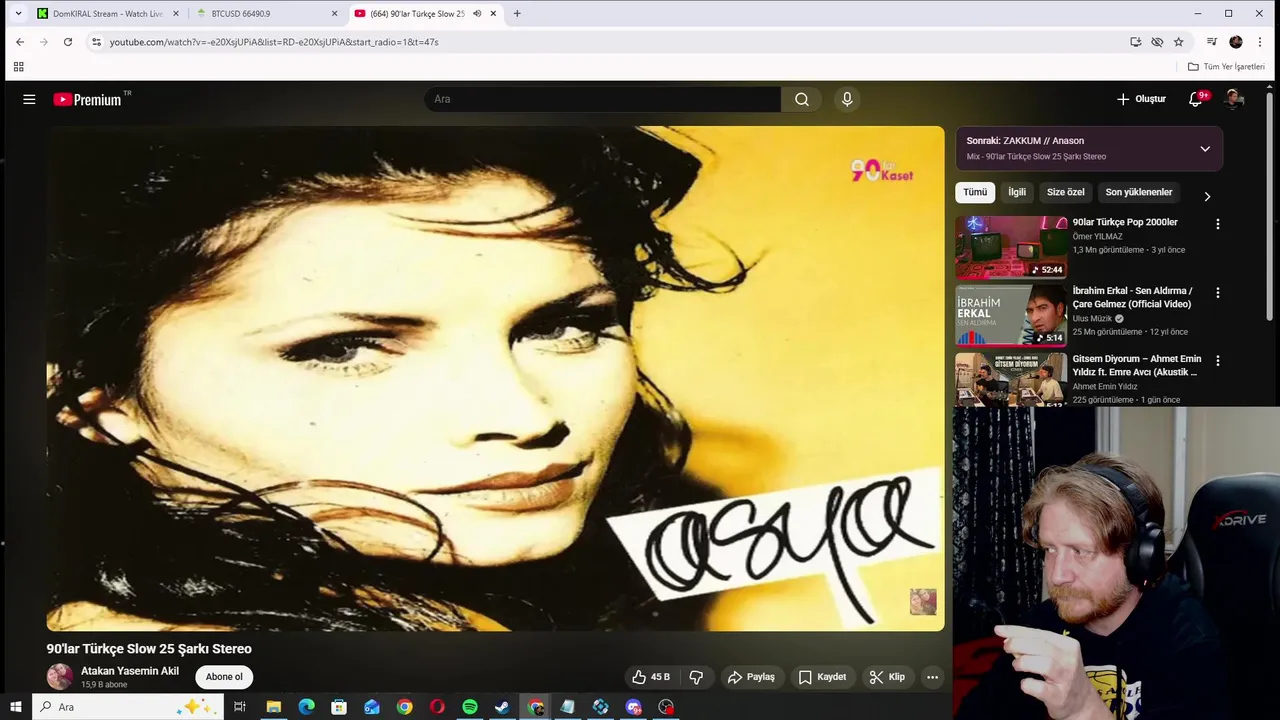Image resolution: width=1280 pixels, height=720 pixels.
Task: Open the İbrahim Erkal video thumbnail
Action: click(1011, 315)
